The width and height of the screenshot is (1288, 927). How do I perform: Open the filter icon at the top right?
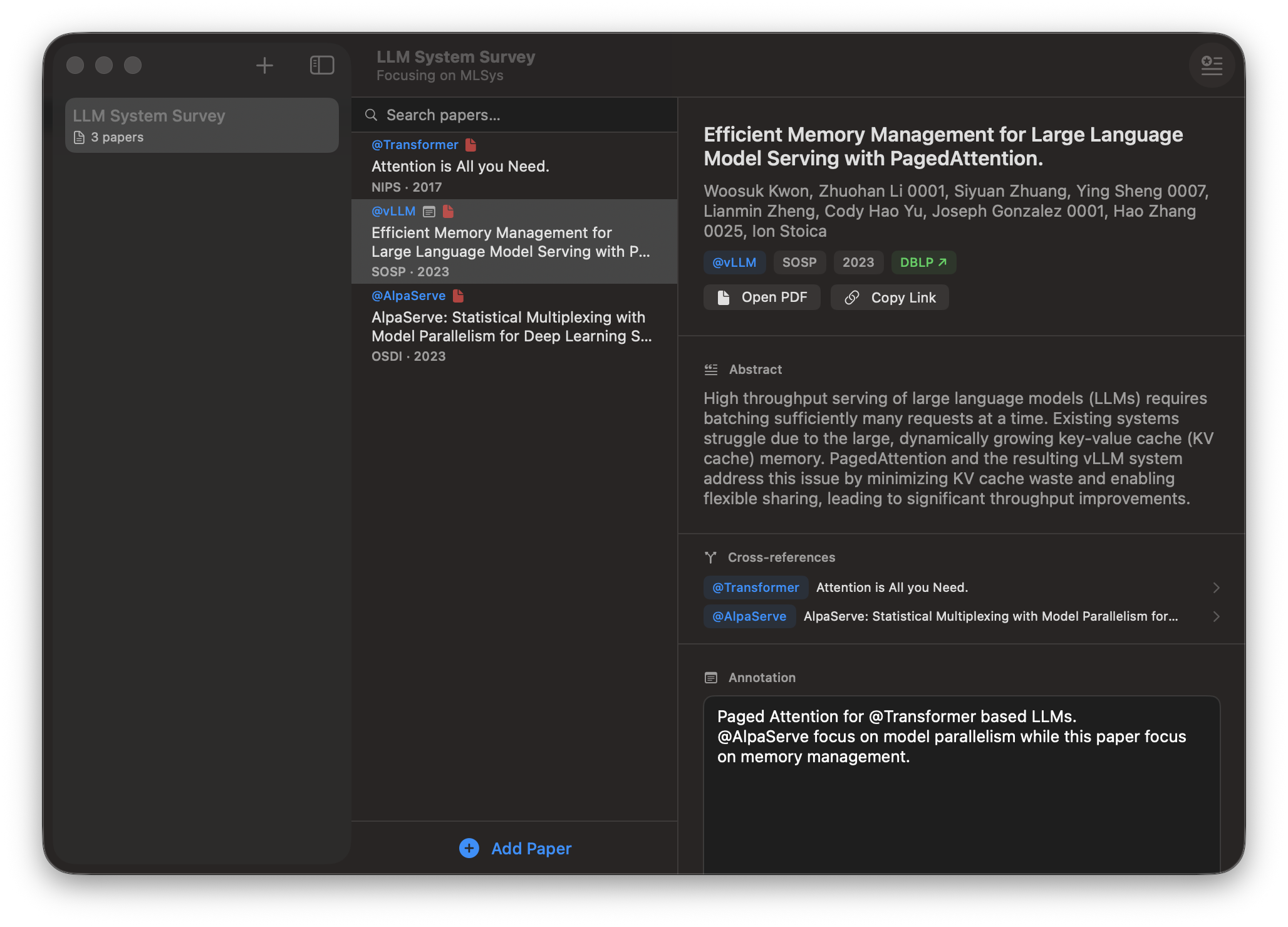[x=1212, y=65]
